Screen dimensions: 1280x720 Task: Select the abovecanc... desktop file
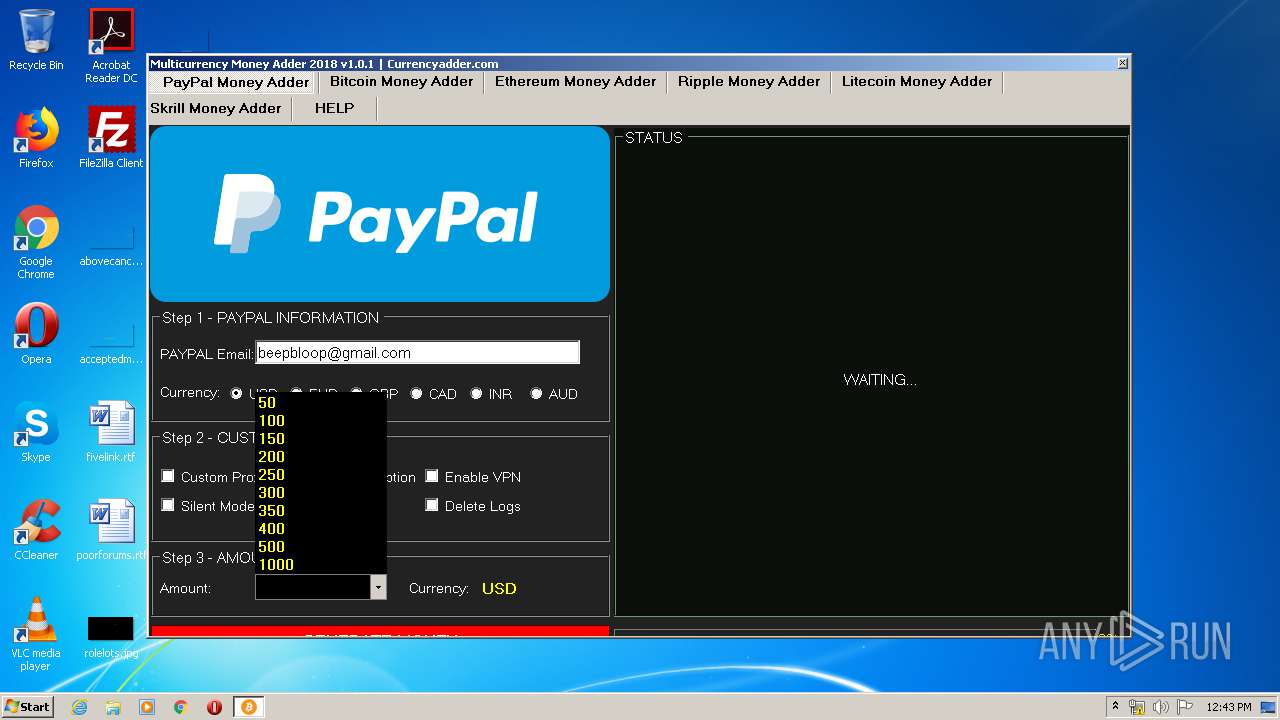(111, 245)
